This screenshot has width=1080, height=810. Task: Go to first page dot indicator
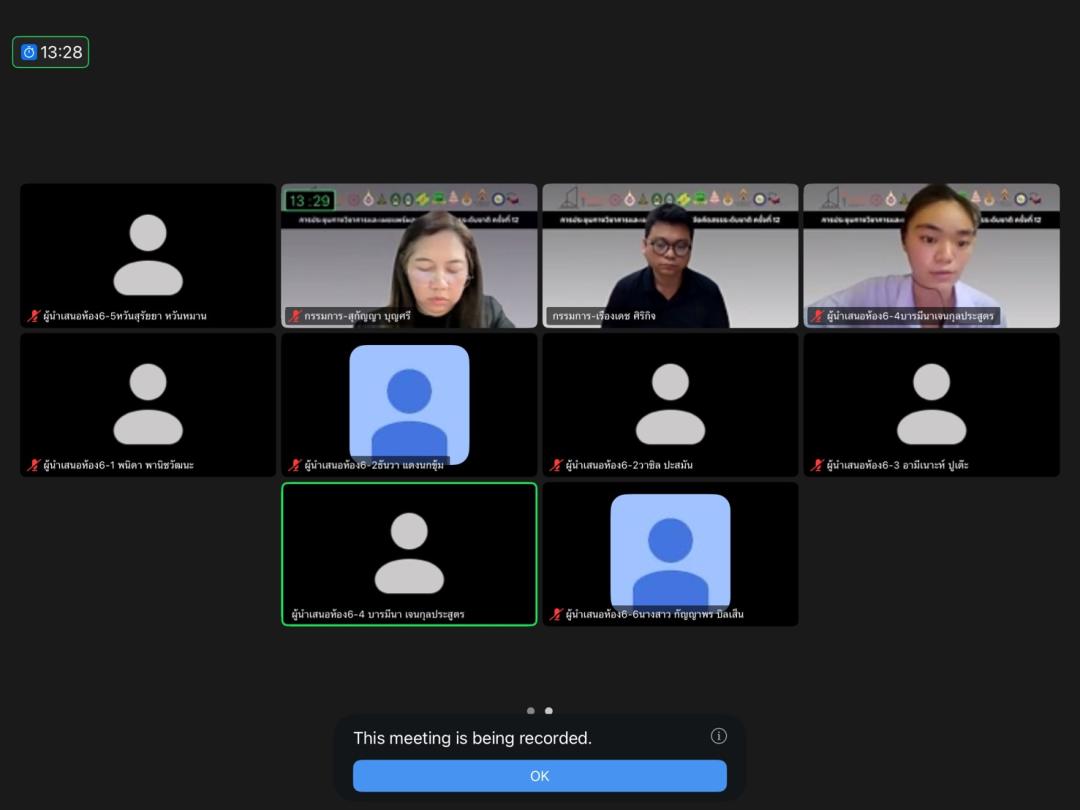pyautogui.click(x=531, y=711)
